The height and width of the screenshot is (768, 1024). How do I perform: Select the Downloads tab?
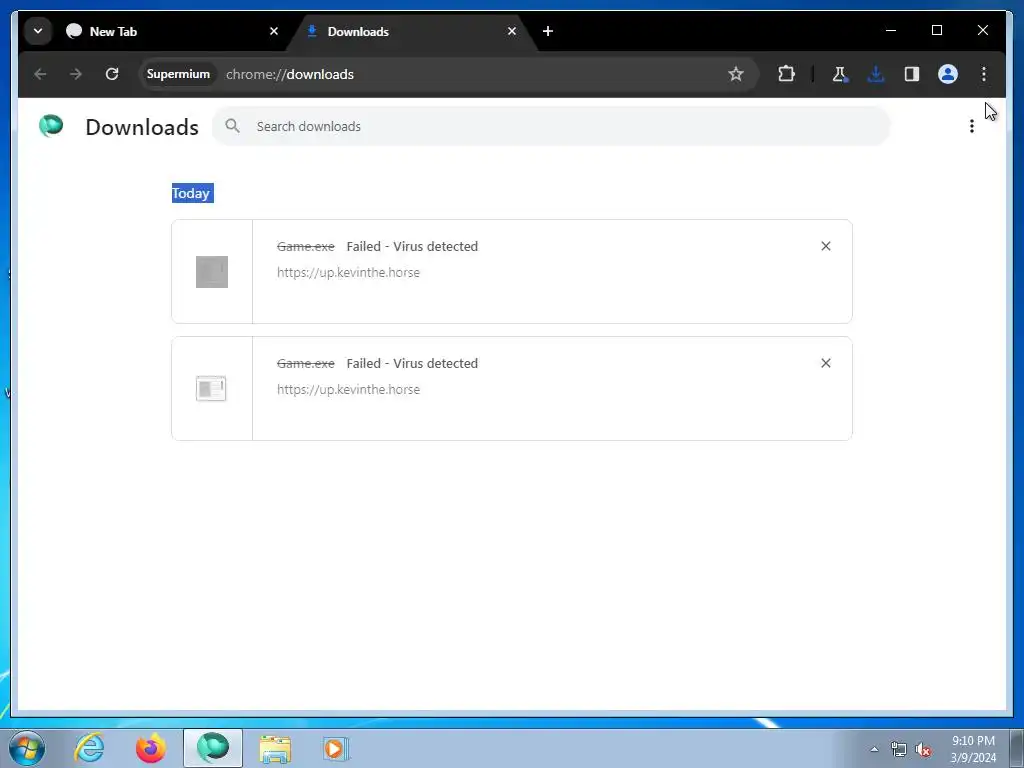click(x=412, y=31)
